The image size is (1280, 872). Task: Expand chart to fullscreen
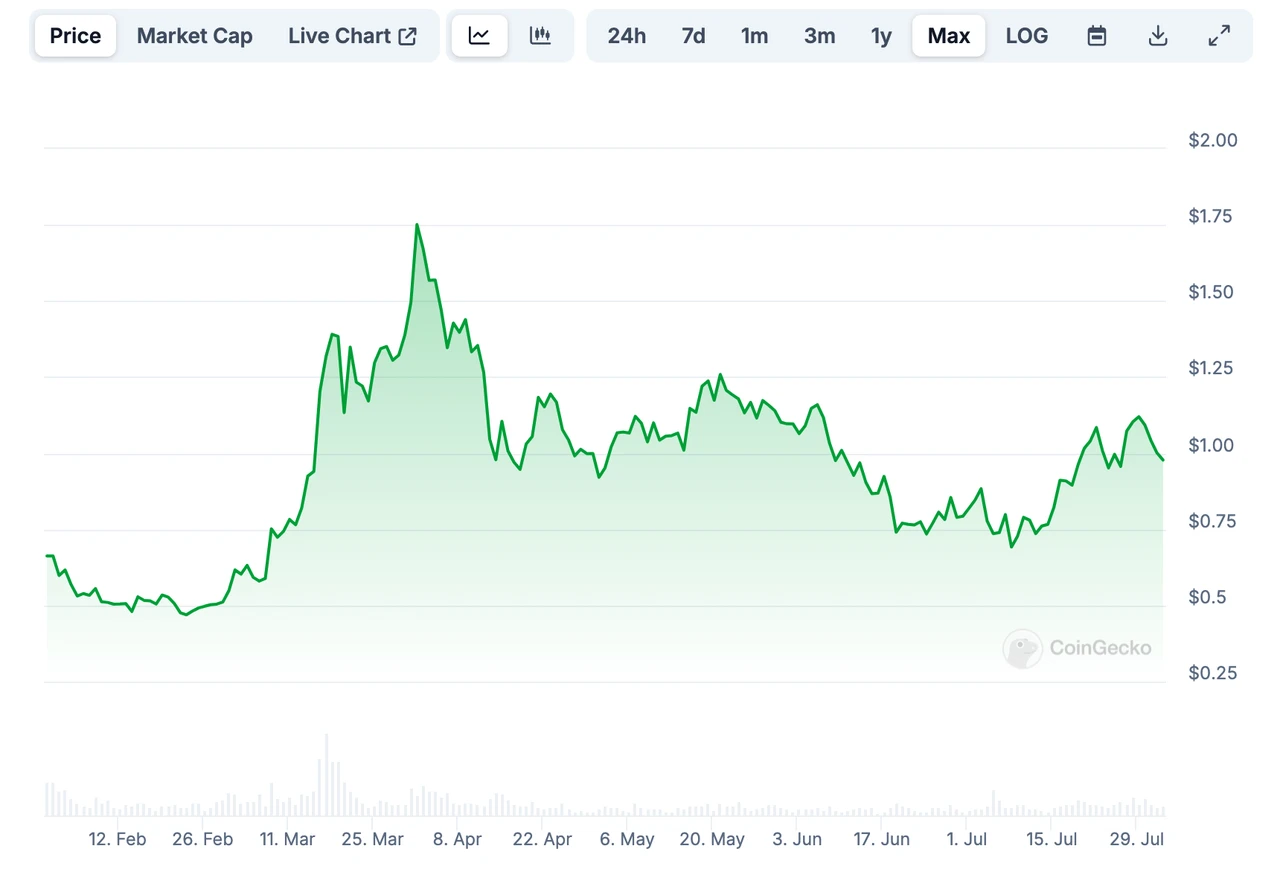(x=1219, y=36)
